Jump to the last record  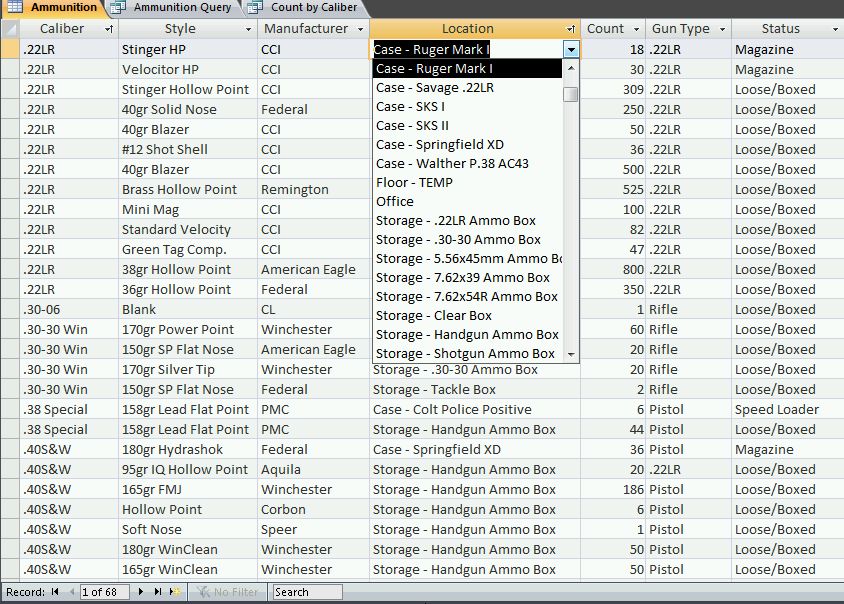(158, 592)
